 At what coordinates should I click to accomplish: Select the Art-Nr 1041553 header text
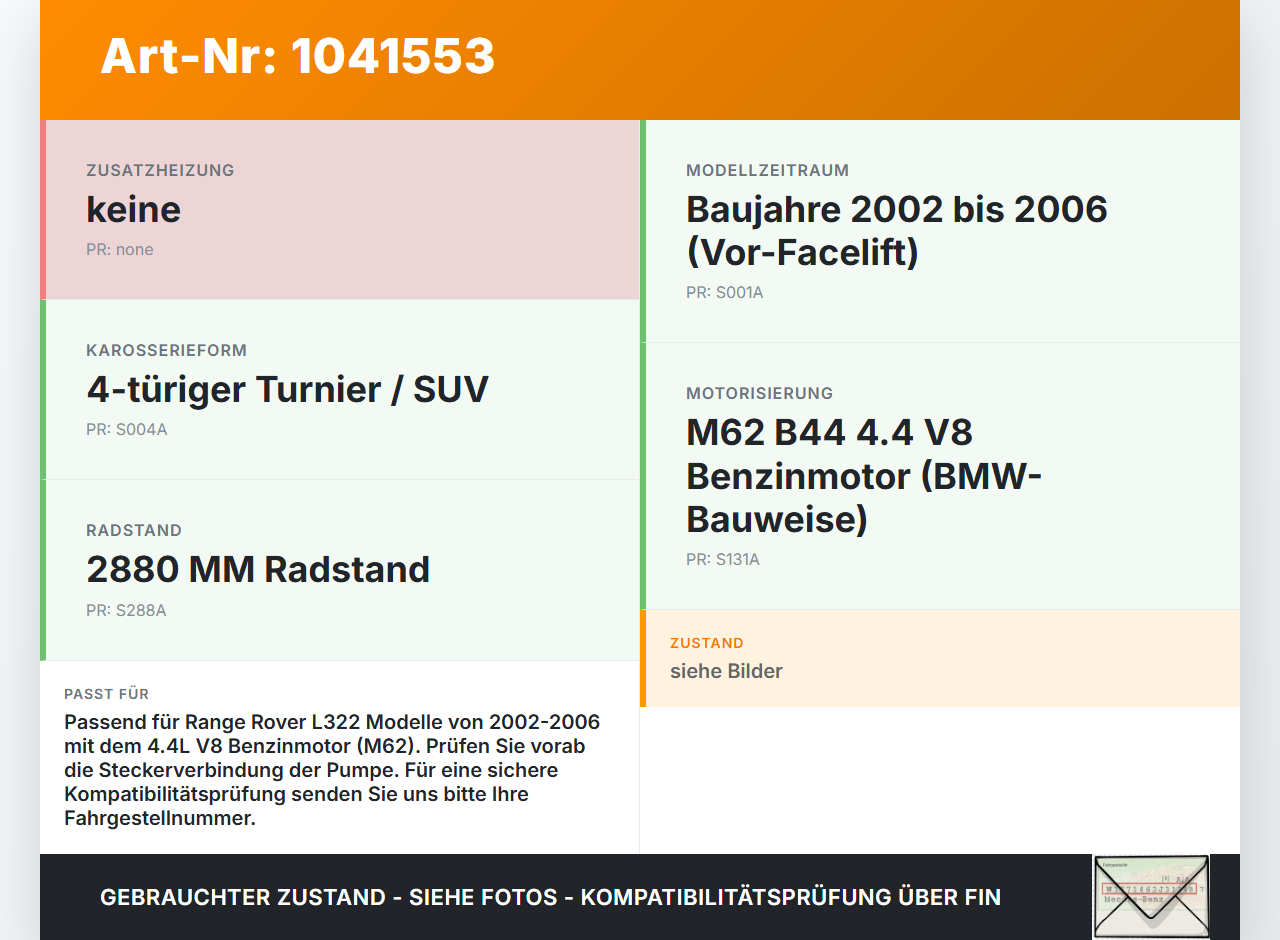(x=298, y=56)
